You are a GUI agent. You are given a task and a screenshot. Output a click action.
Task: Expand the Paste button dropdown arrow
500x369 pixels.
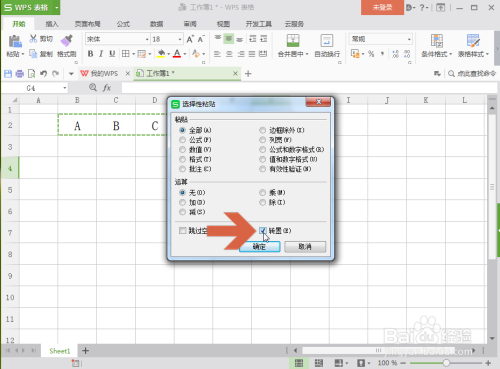pyautogui.click(x=23, y=54)
